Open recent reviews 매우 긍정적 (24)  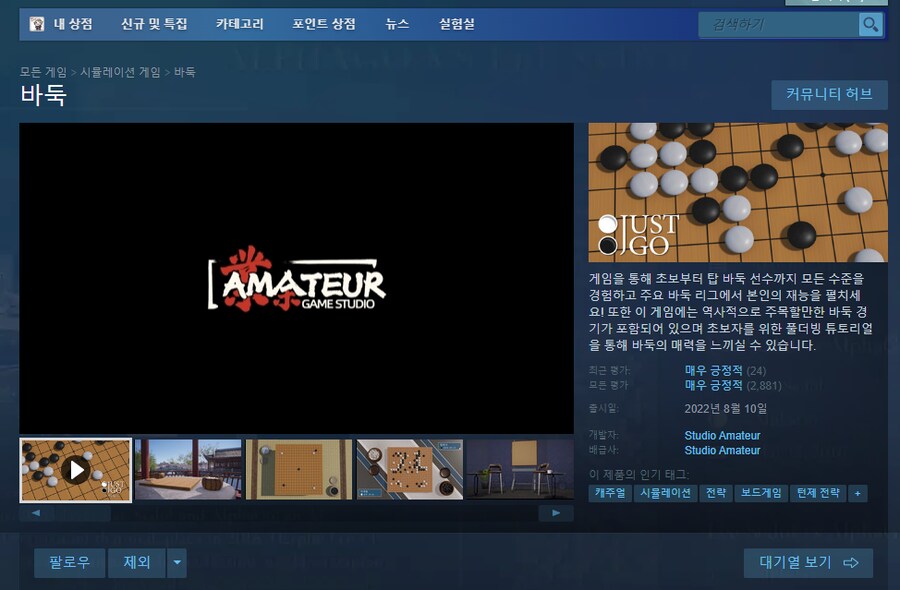[725, 371]
